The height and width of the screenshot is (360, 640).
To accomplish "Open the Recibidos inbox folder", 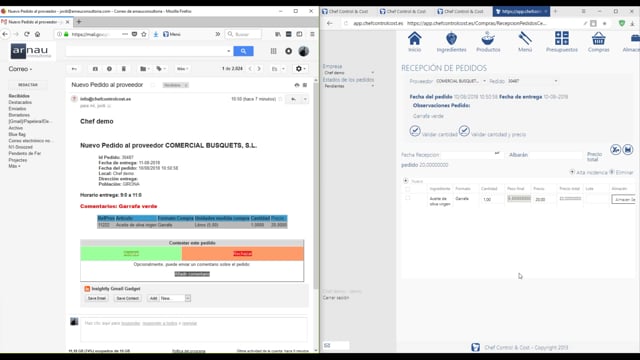I will pos(19,96).
